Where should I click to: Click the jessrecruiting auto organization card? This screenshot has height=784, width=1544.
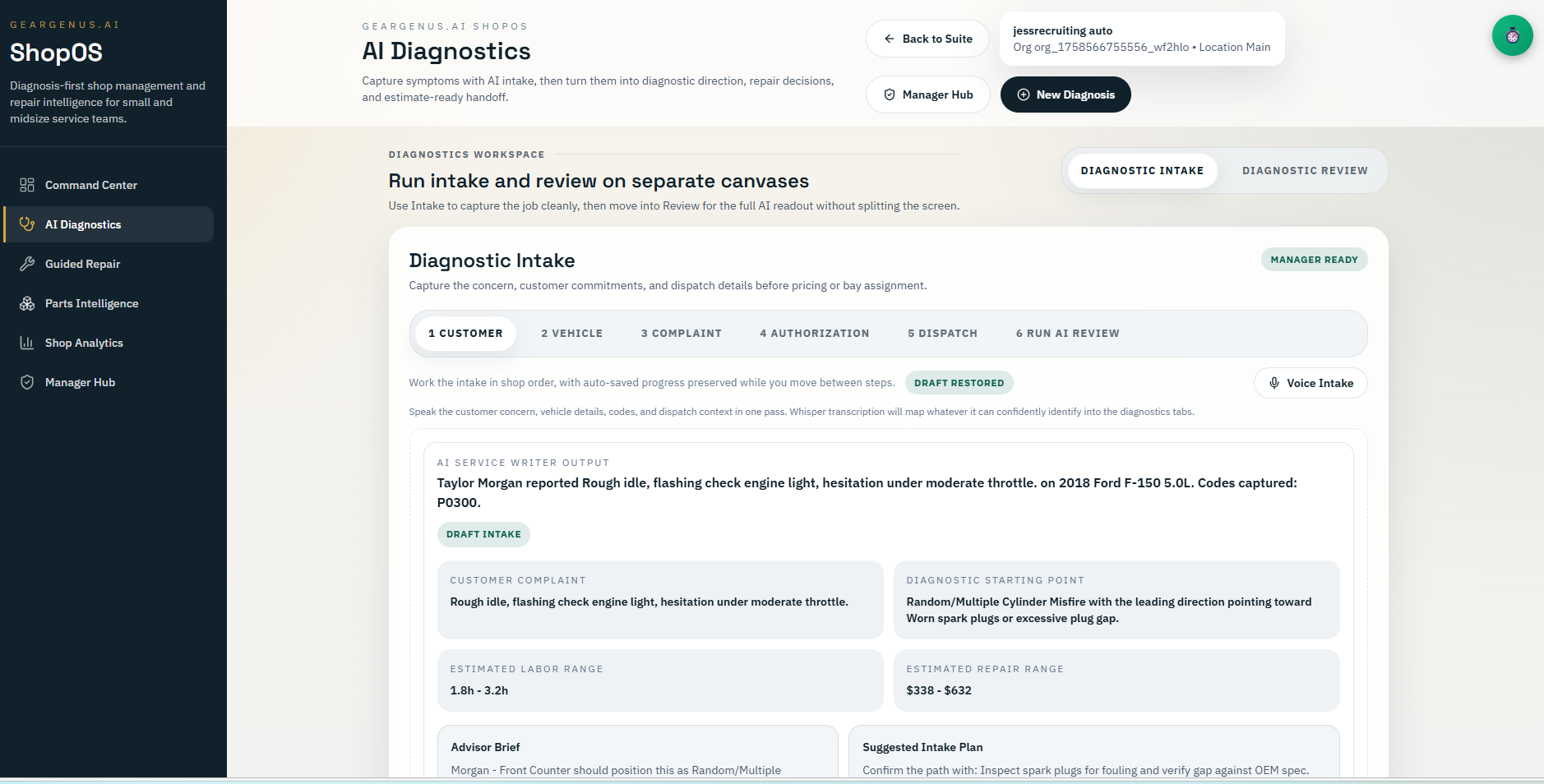1141,39
